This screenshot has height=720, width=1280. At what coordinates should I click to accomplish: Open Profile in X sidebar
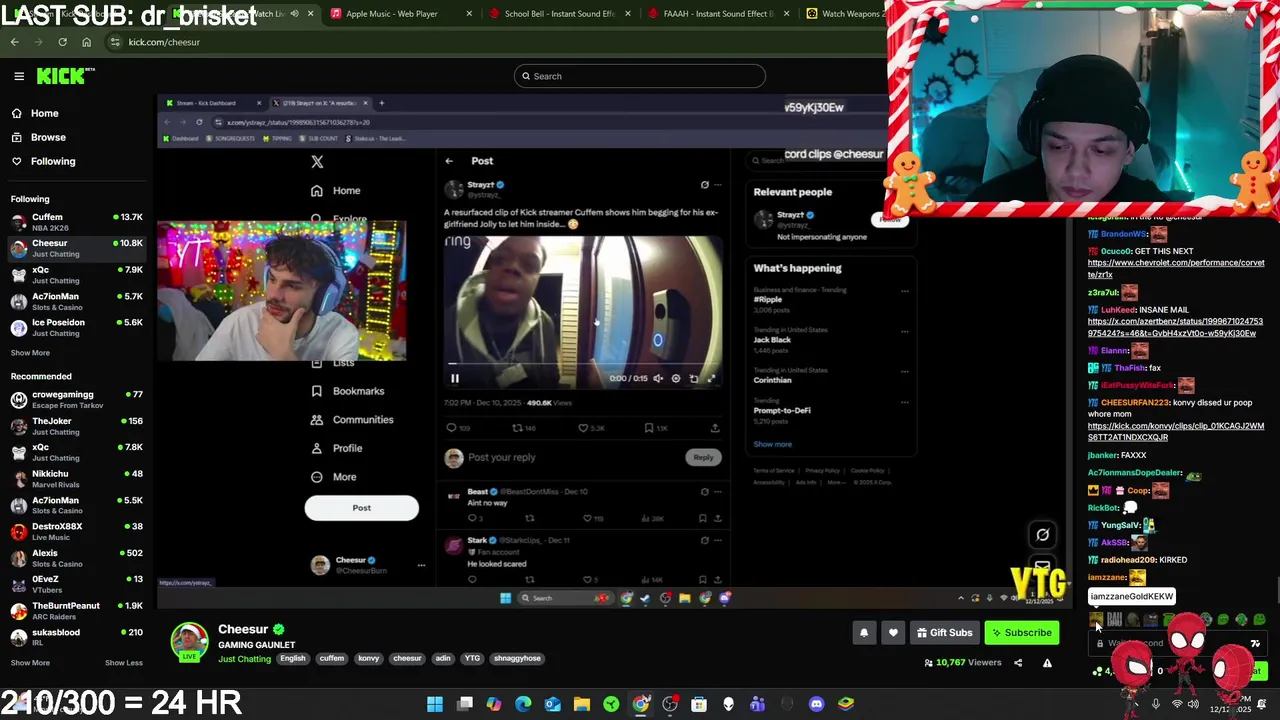point(336,448)
